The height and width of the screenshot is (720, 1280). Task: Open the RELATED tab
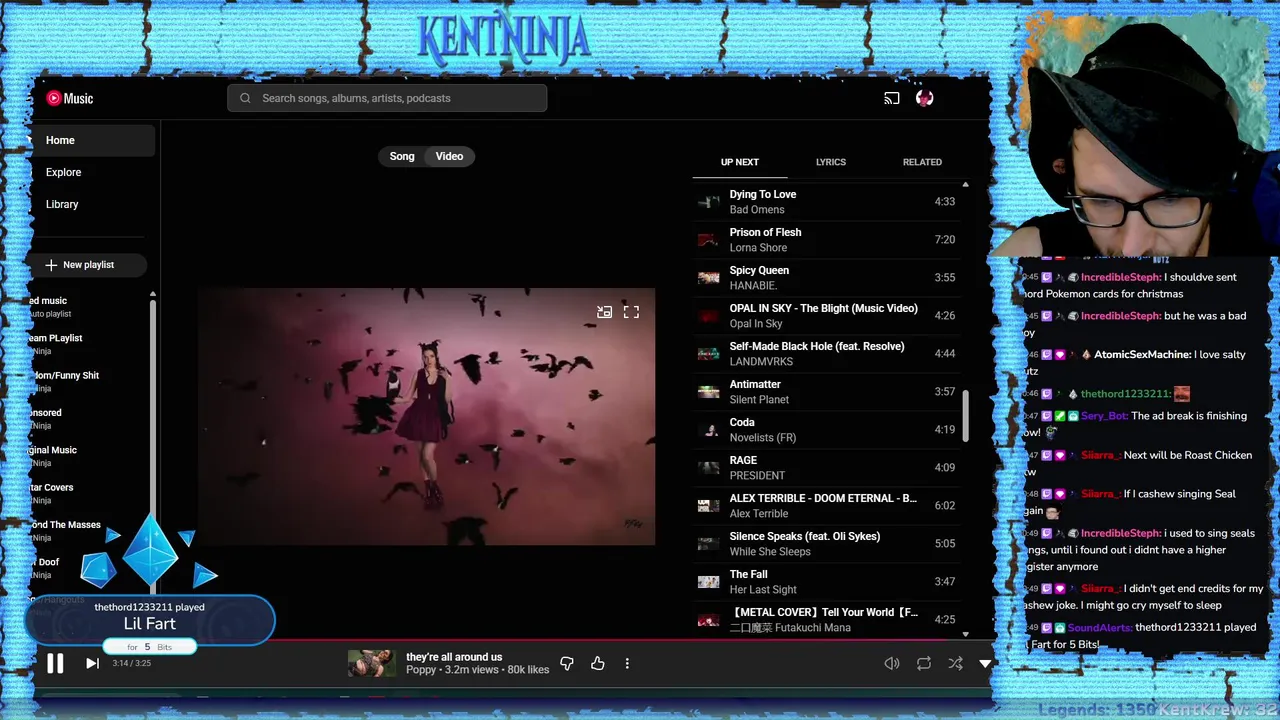click(x=922, y=162)
